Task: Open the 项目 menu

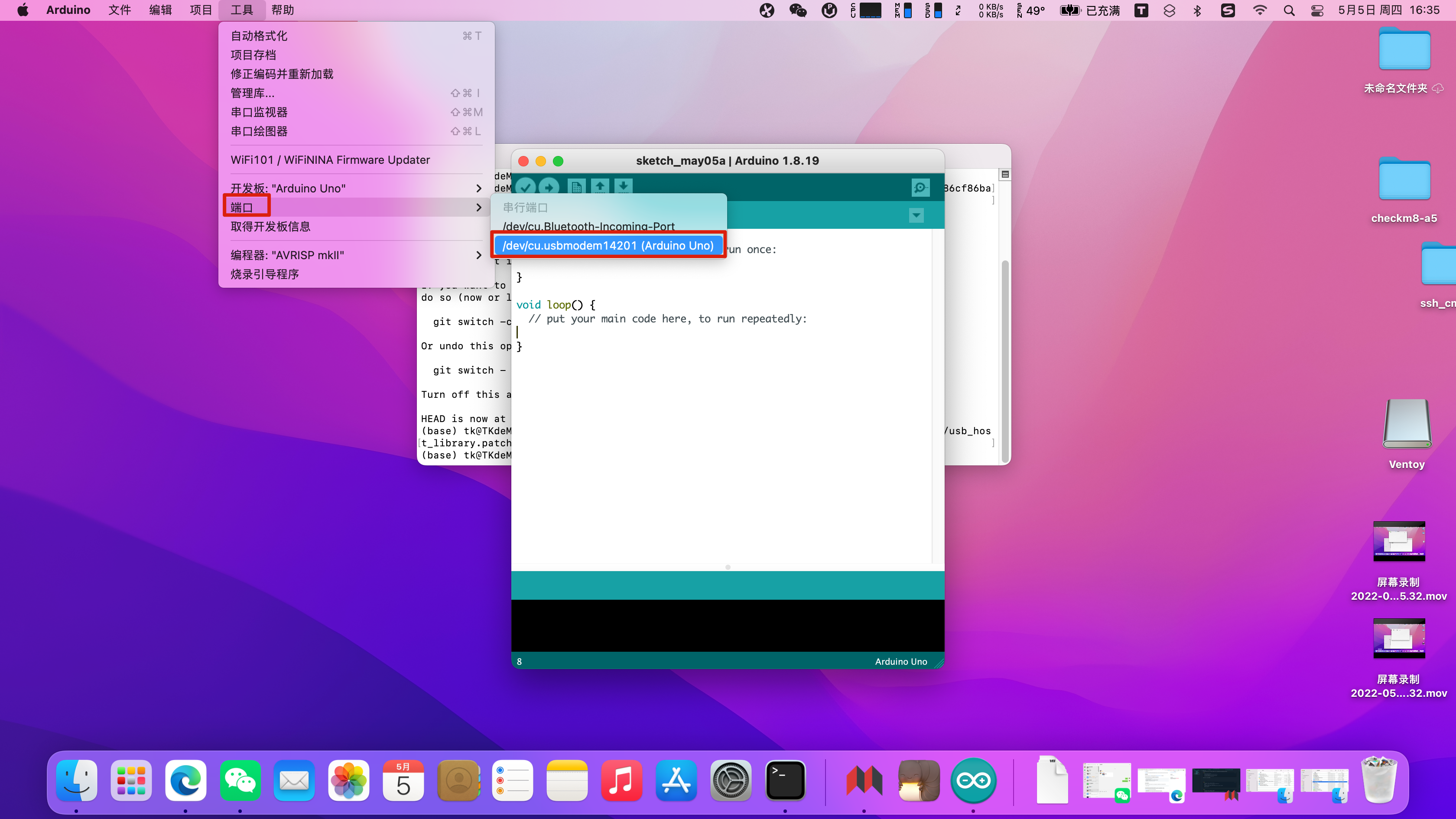Action: point(201,10)
